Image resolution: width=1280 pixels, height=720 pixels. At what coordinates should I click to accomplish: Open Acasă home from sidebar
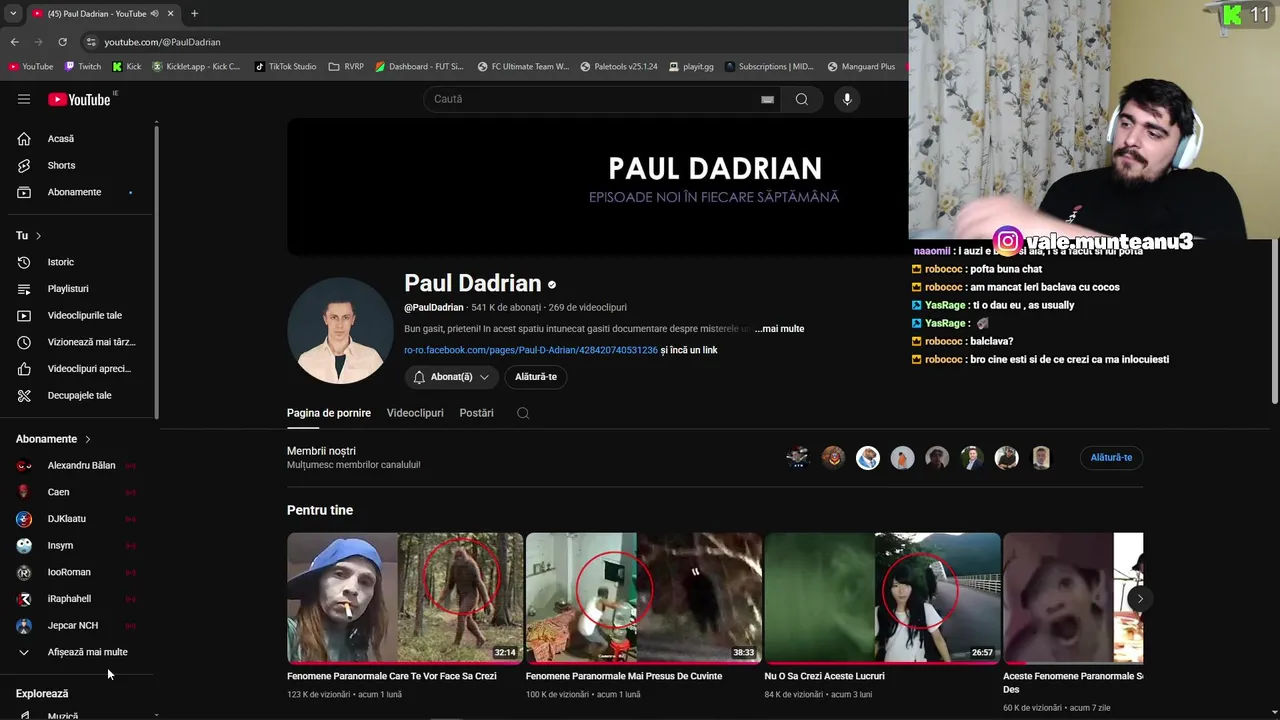coord(78,139)
